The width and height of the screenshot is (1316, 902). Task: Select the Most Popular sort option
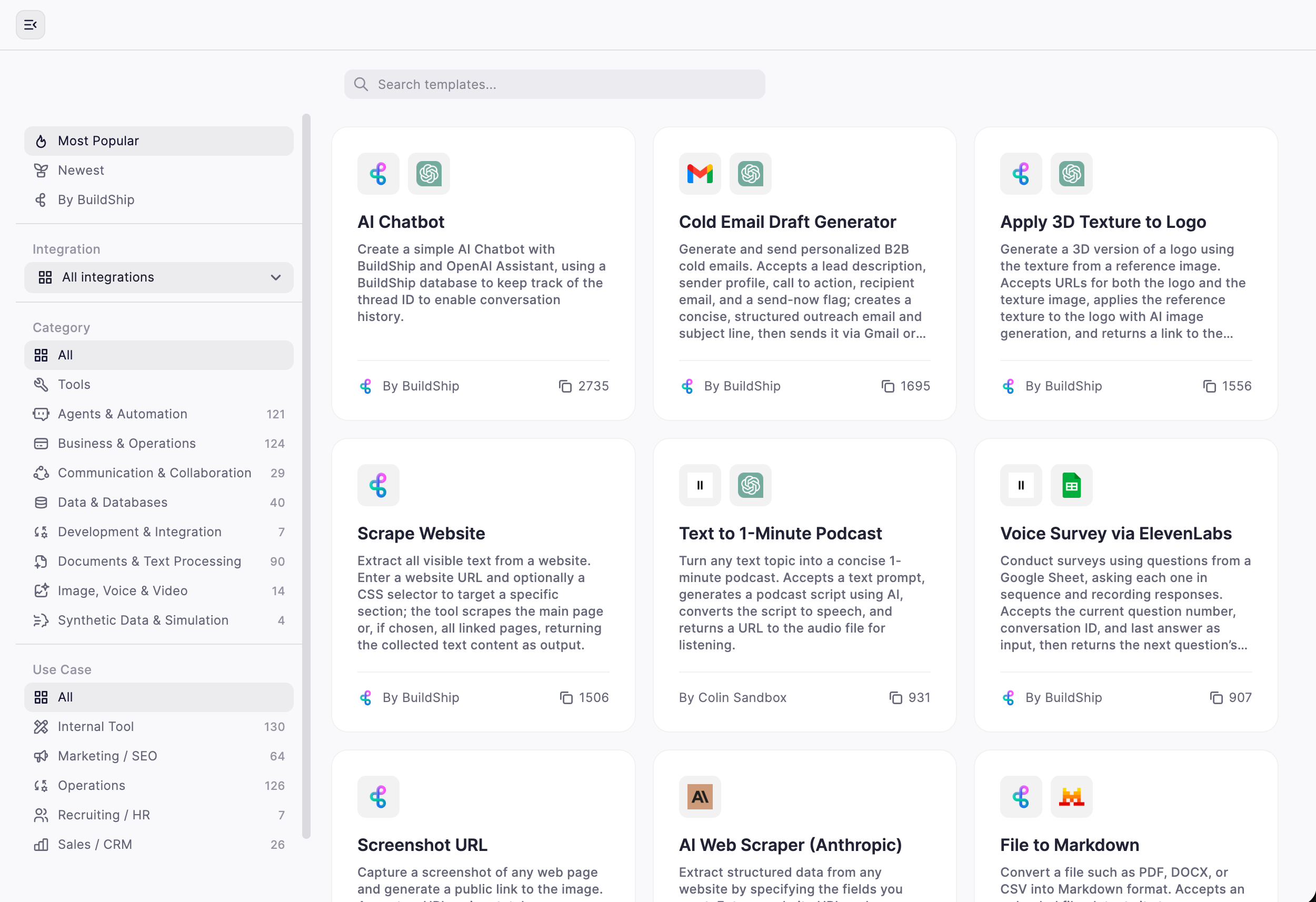click(158, 141)
